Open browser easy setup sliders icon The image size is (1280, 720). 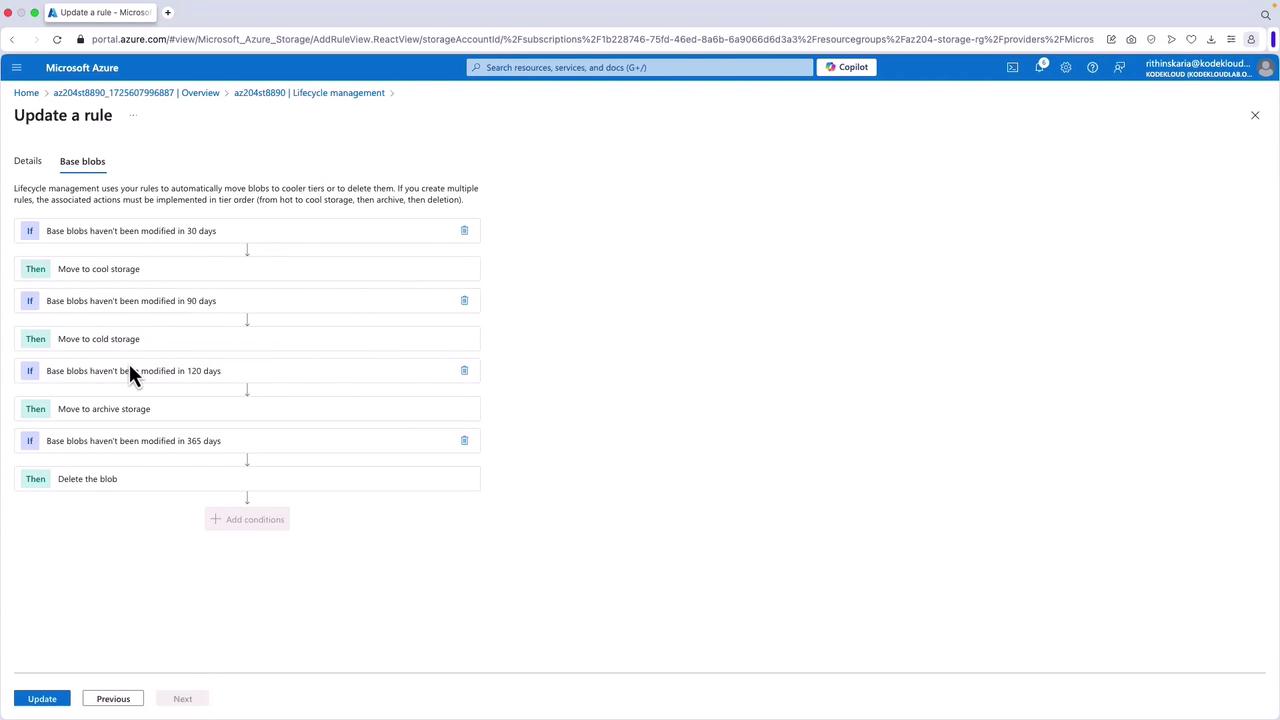(1231, 39)
